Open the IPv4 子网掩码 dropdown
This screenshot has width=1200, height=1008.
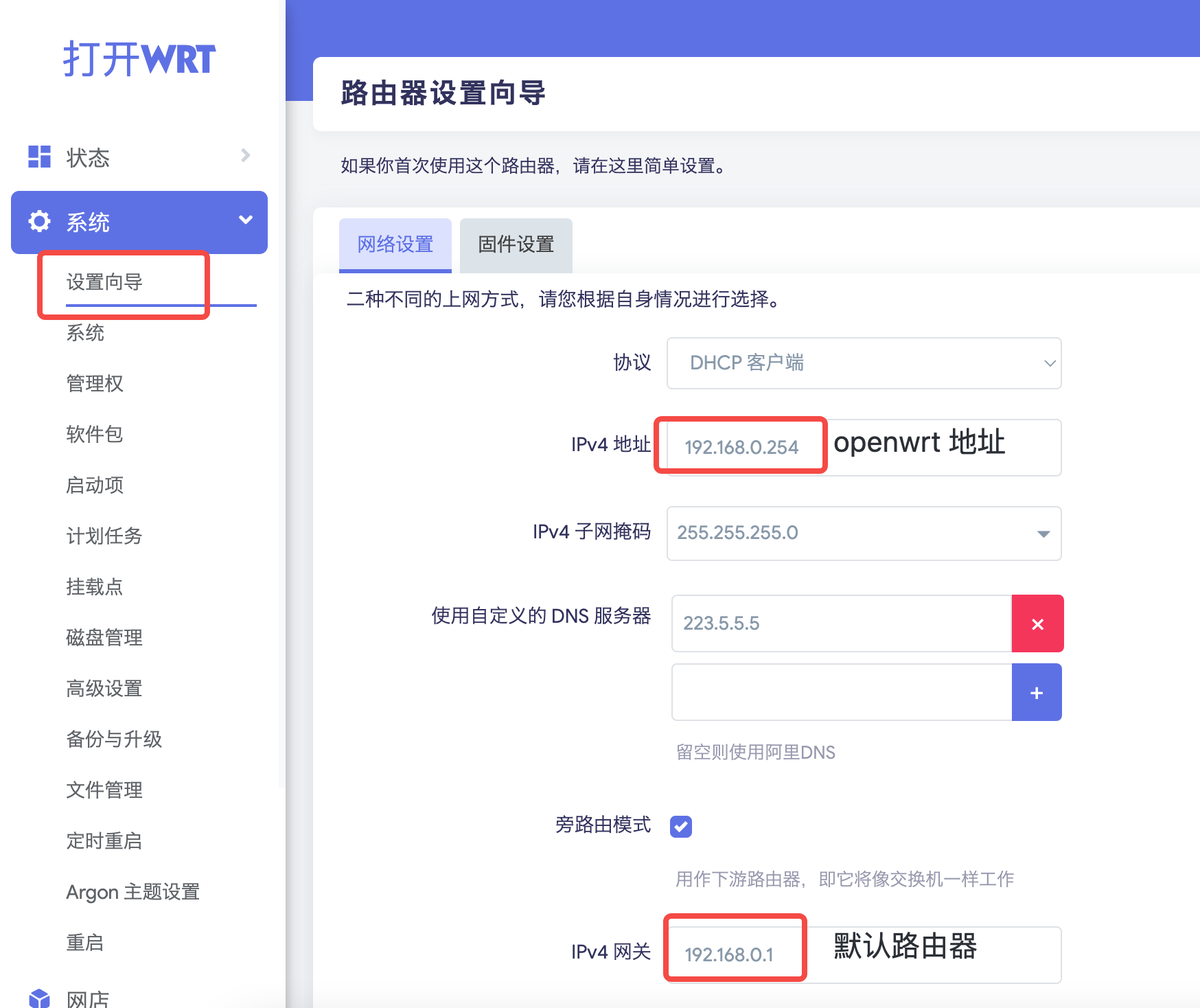pyautogui.click(x=864, y=534)
